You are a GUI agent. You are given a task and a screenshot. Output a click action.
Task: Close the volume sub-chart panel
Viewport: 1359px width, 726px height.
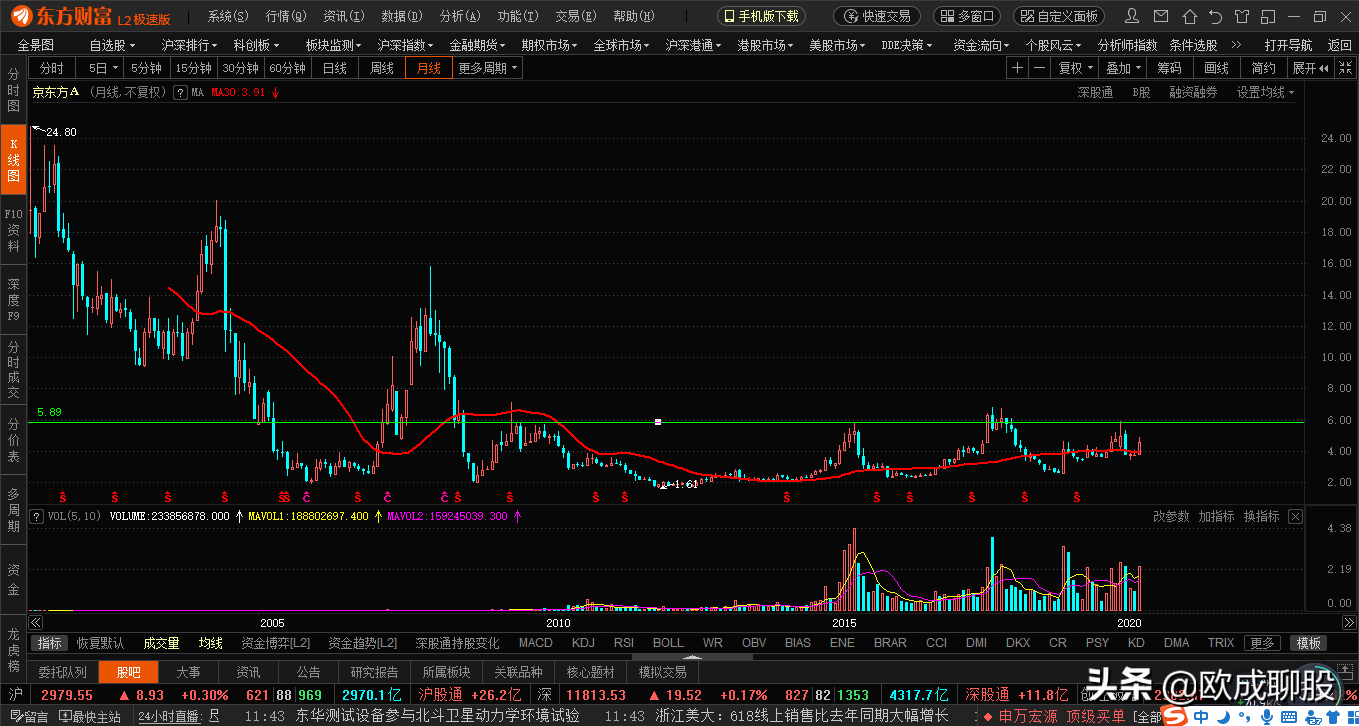point(1295,517)
